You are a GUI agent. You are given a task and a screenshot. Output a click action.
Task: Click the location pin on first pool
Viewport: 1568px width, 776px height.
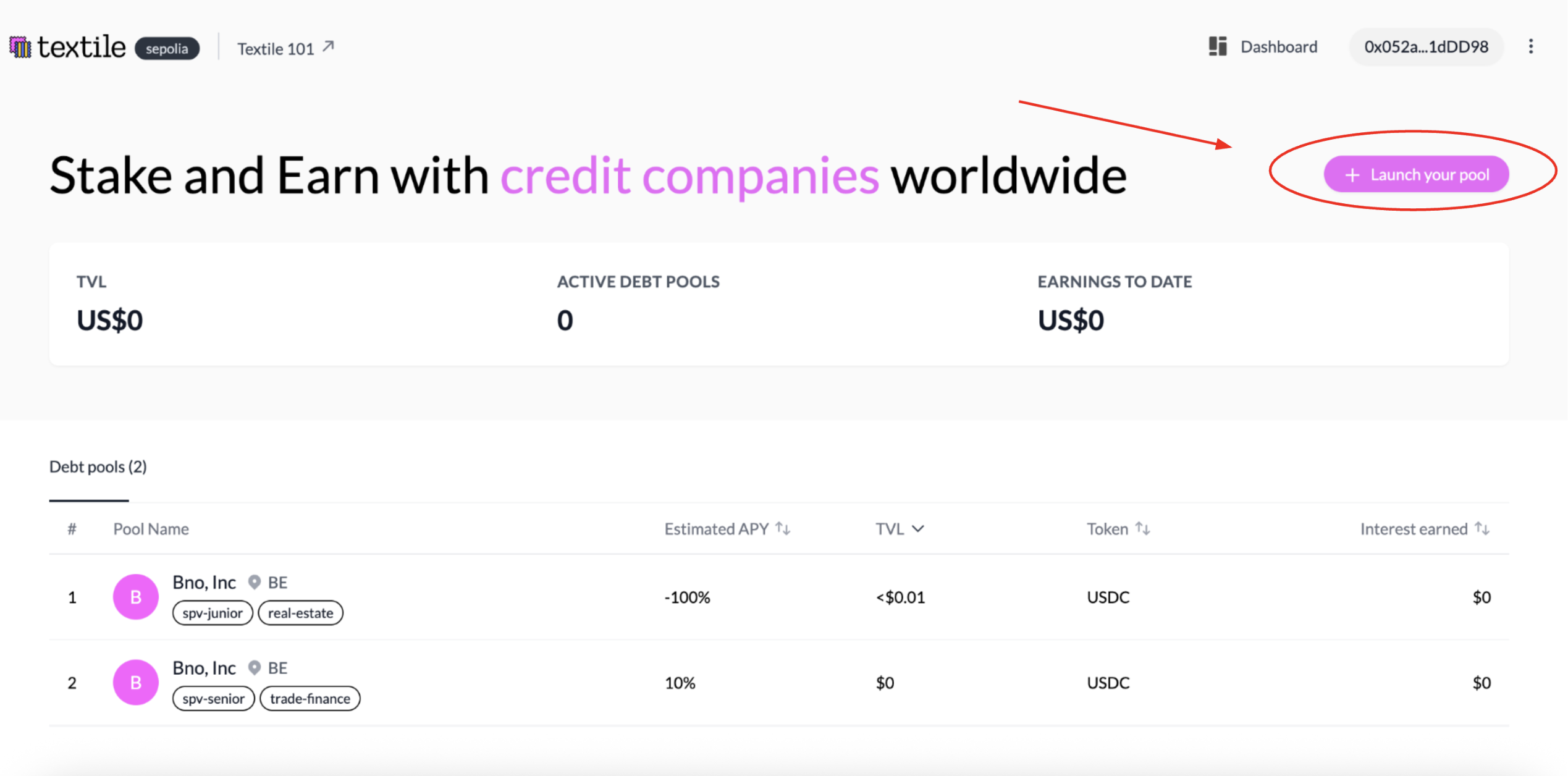pos(254,582)
